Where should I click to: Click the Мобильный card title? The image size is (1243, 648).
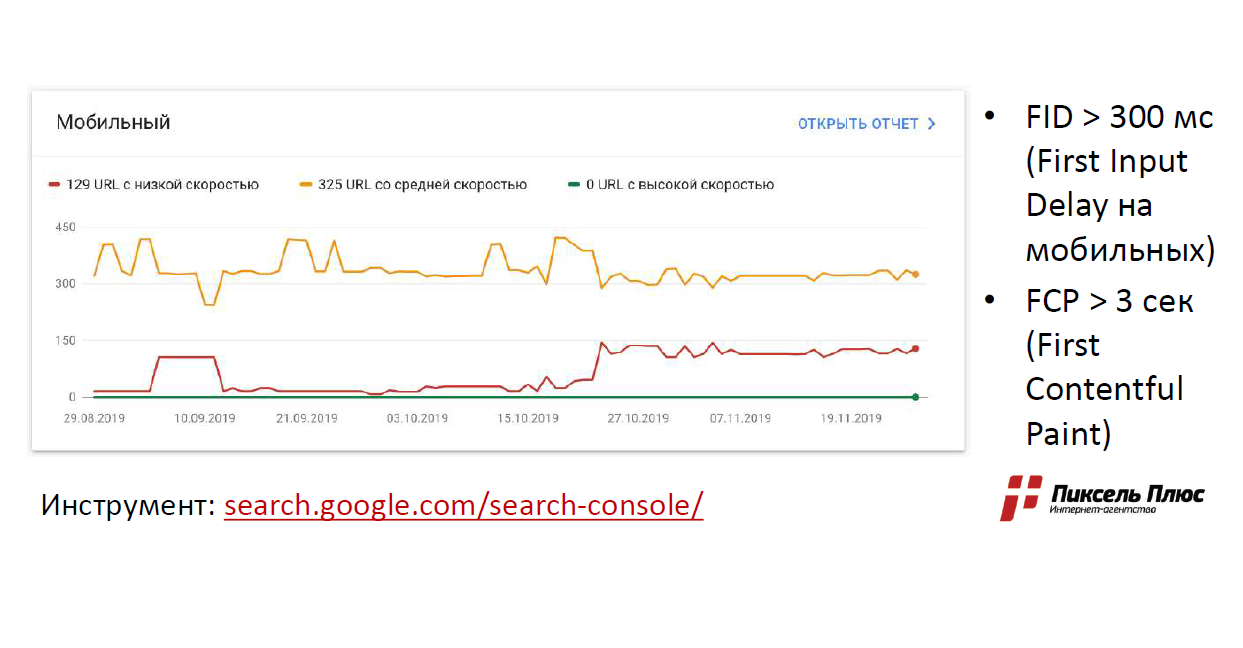113,123
